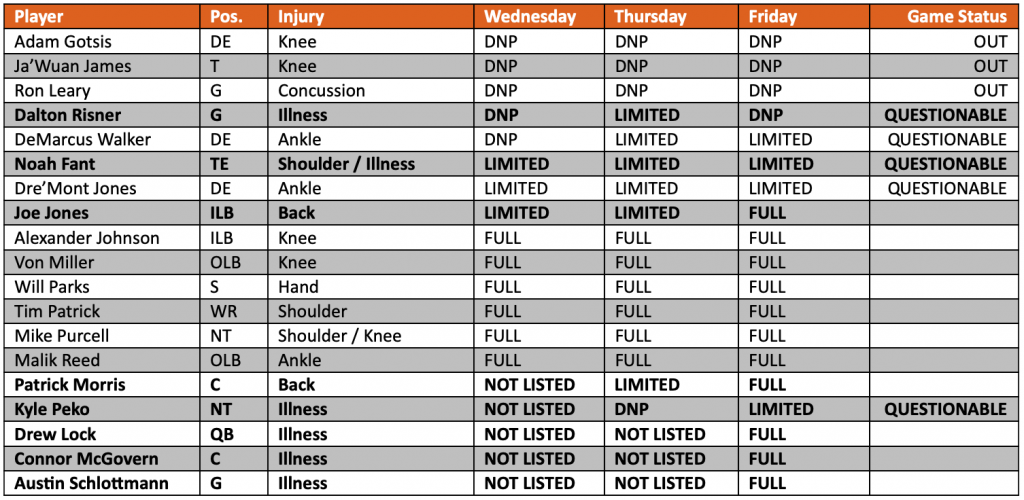Click the WR position cell
Viewport: 1024px width, 500px height.
pyautogui.click(x=223, y=311)
